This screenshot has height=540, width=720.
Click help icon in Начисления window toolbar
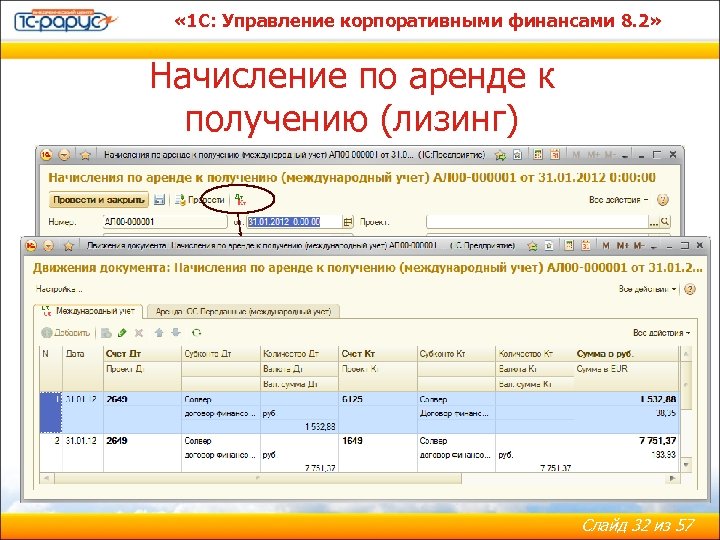coord(663,200)
